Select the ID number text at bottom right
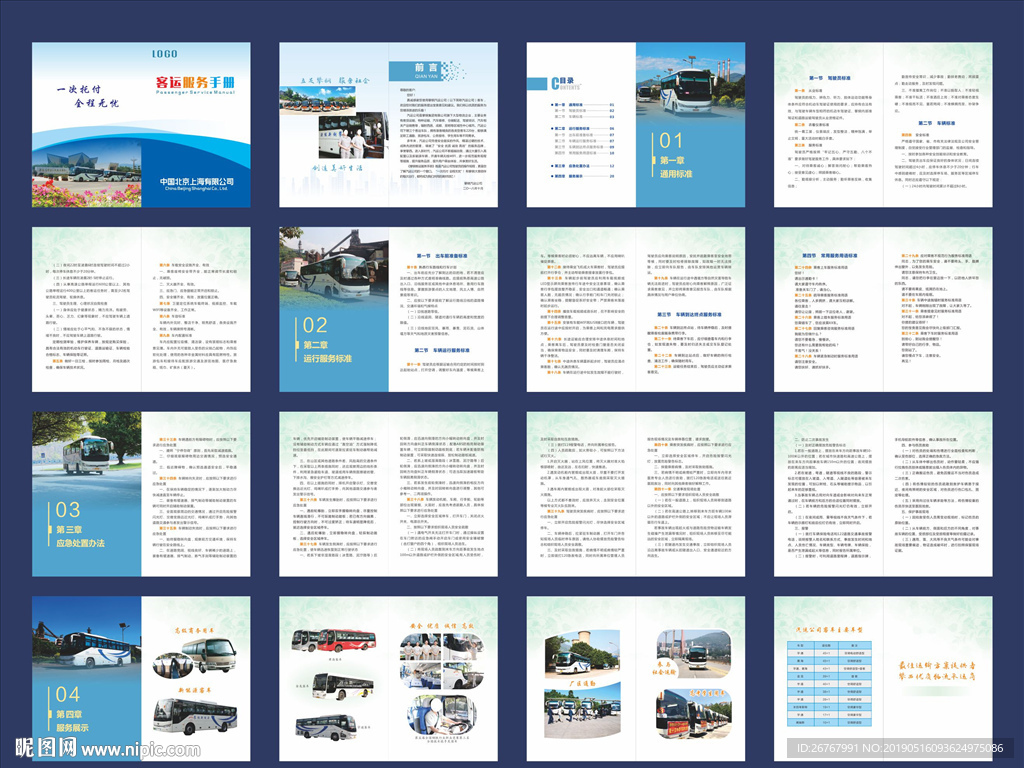1024x768 pixels. (x=897, y=749)
